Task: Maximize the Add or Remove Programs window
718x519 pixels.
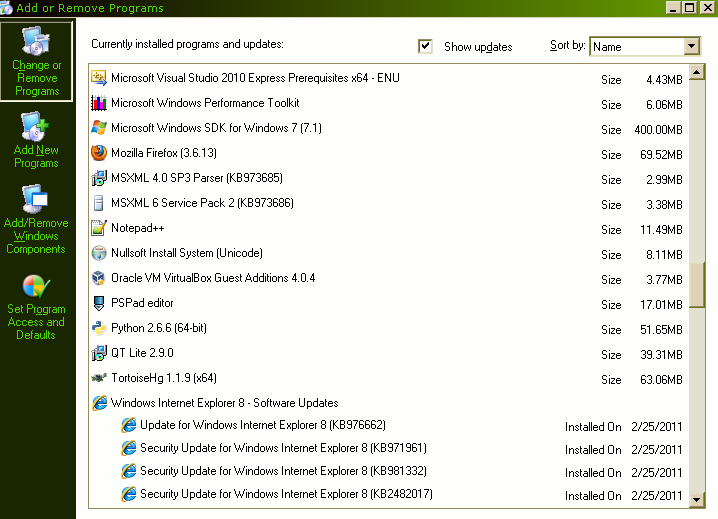Action: click(x=689, y=8)
